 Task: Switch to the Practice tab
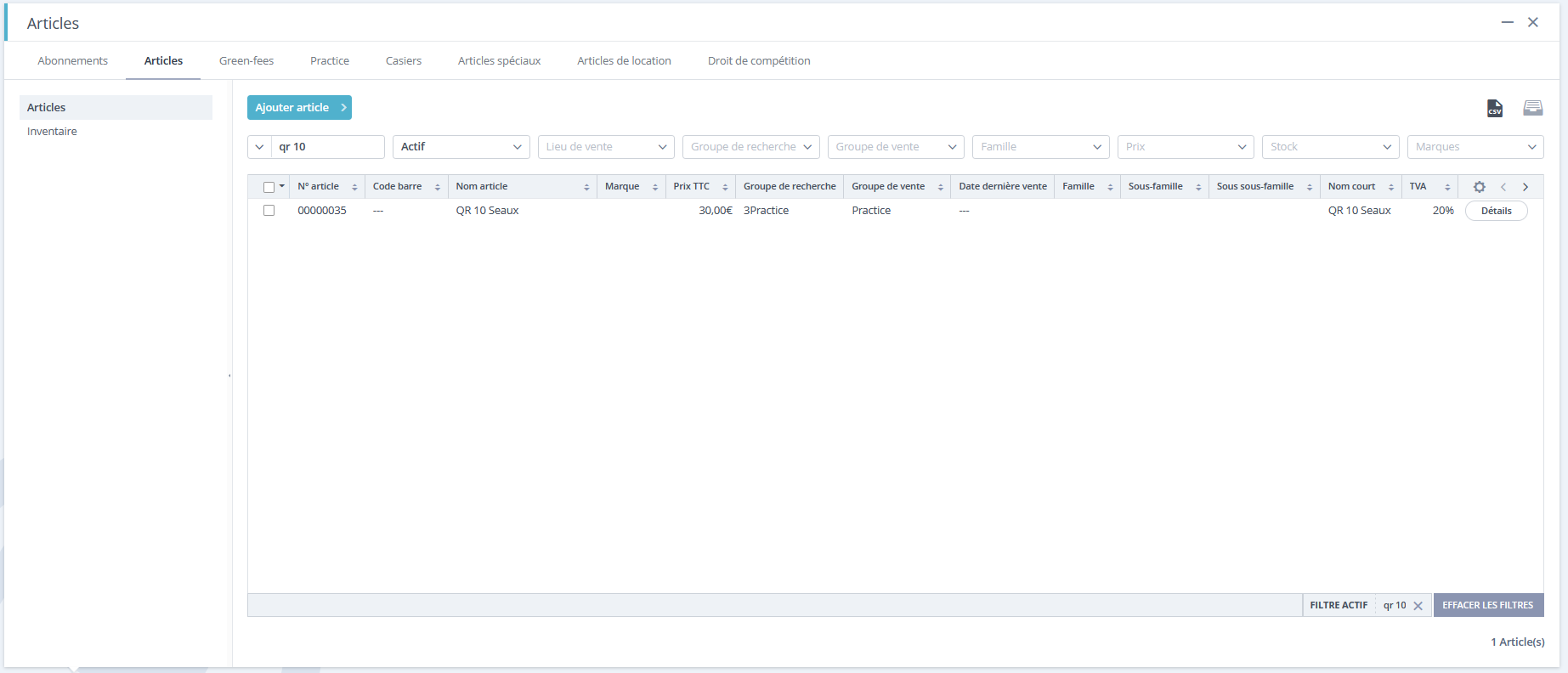(330, 61)
